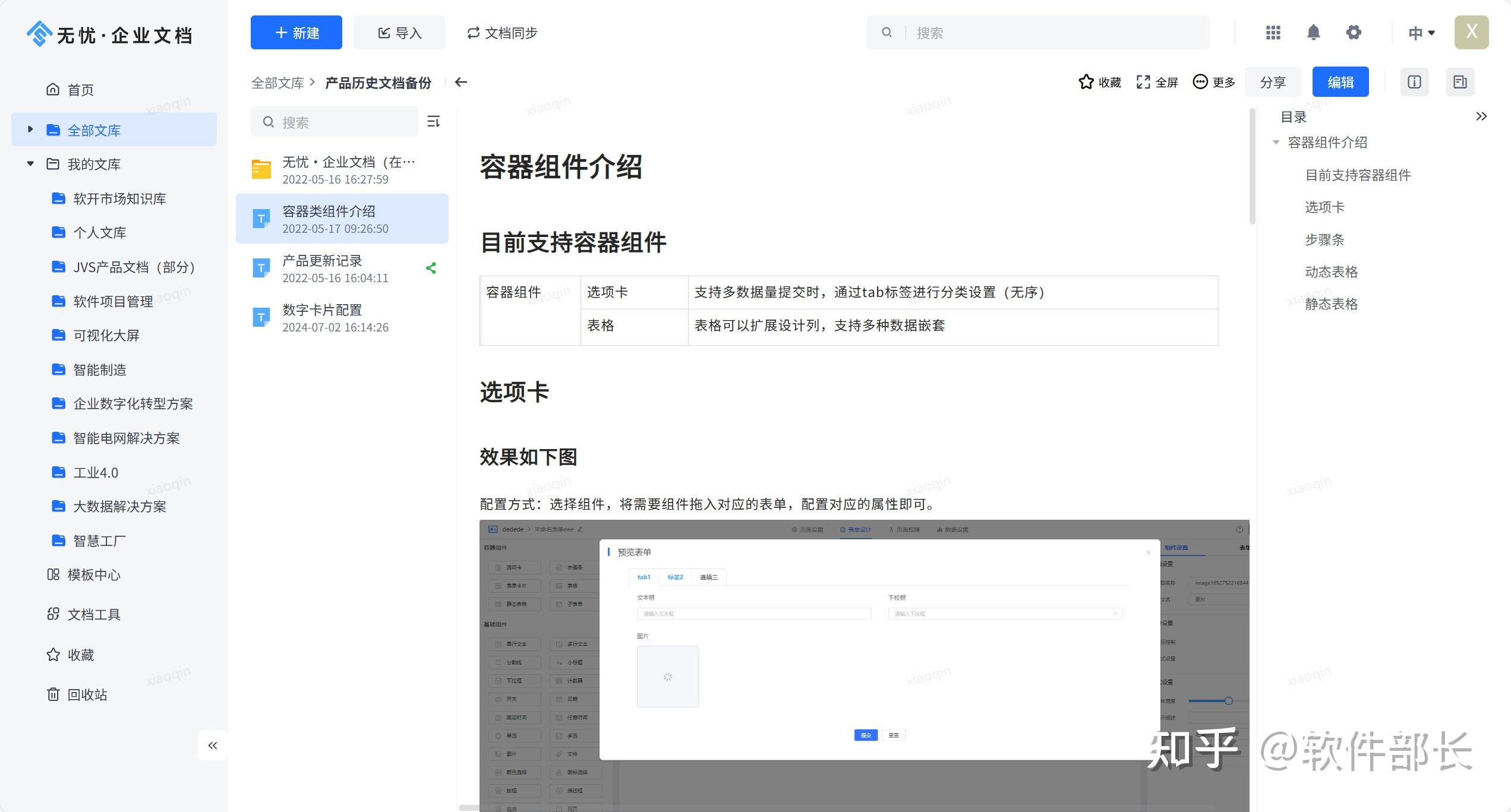Click the sort list icon
Viewport: 1511px width, 812px height.
click(434, 122)
